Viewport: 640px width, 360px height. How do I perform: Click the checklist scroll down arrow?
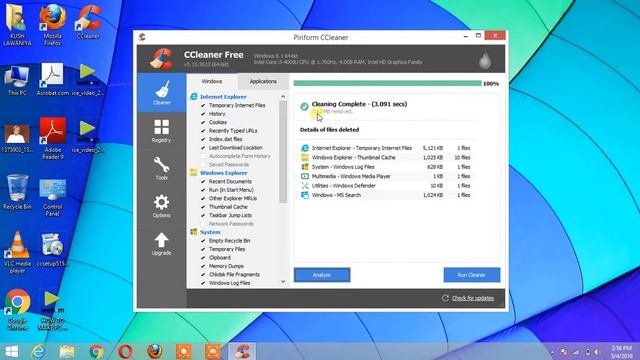click(x=283, y=282)
